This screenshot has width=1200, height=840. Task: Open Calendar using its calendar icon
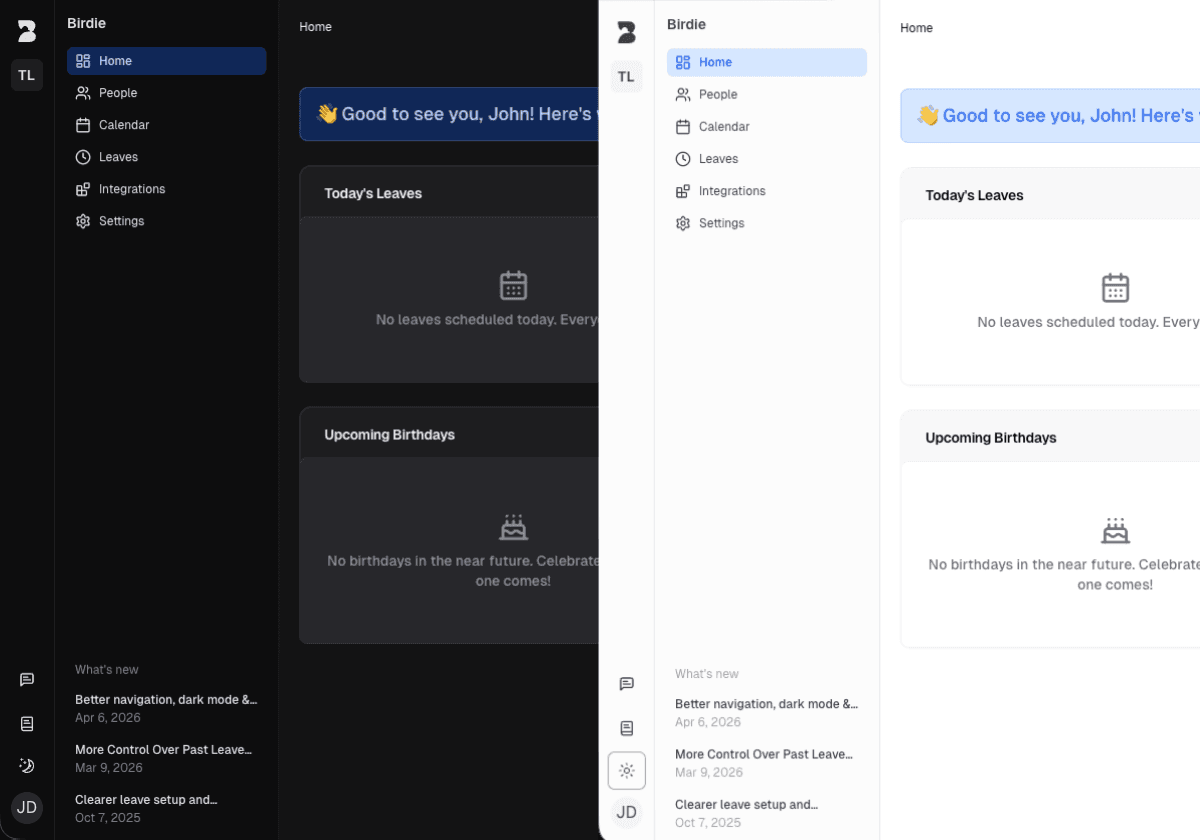click(x=82, y=124)
